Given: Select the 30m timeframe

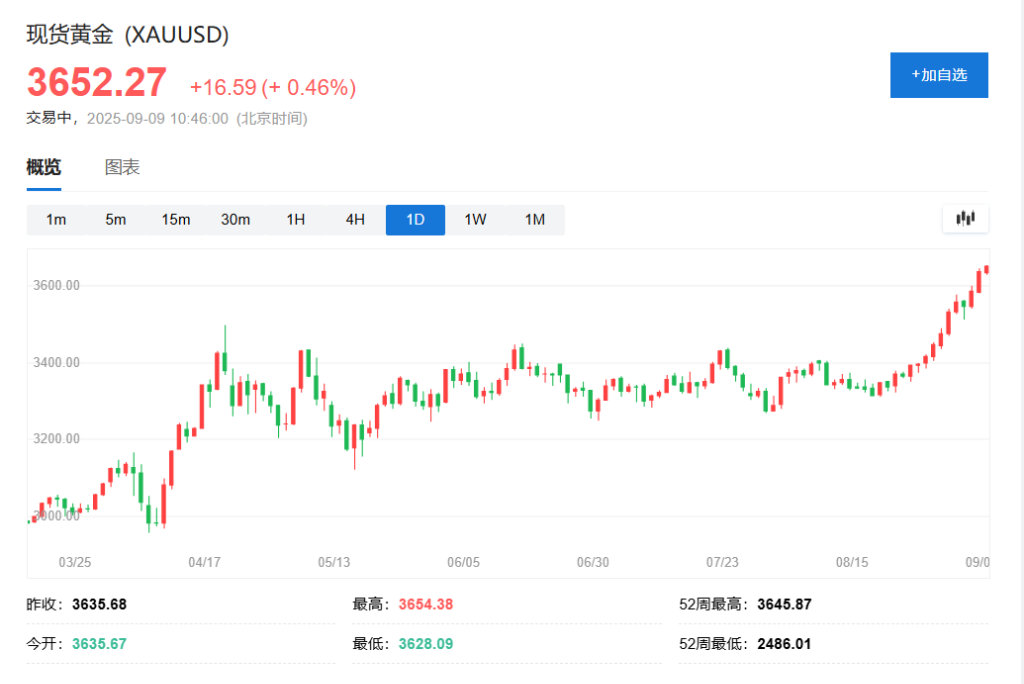Looking at the screenshot, I should pos(236,219).
